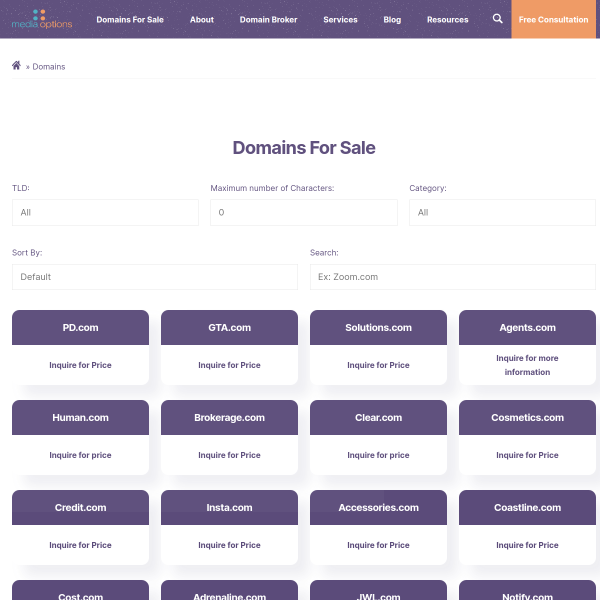Click Inquire for Price under Cosmetics.com
This screenshot has width=600, height=600.
point(527,455)
